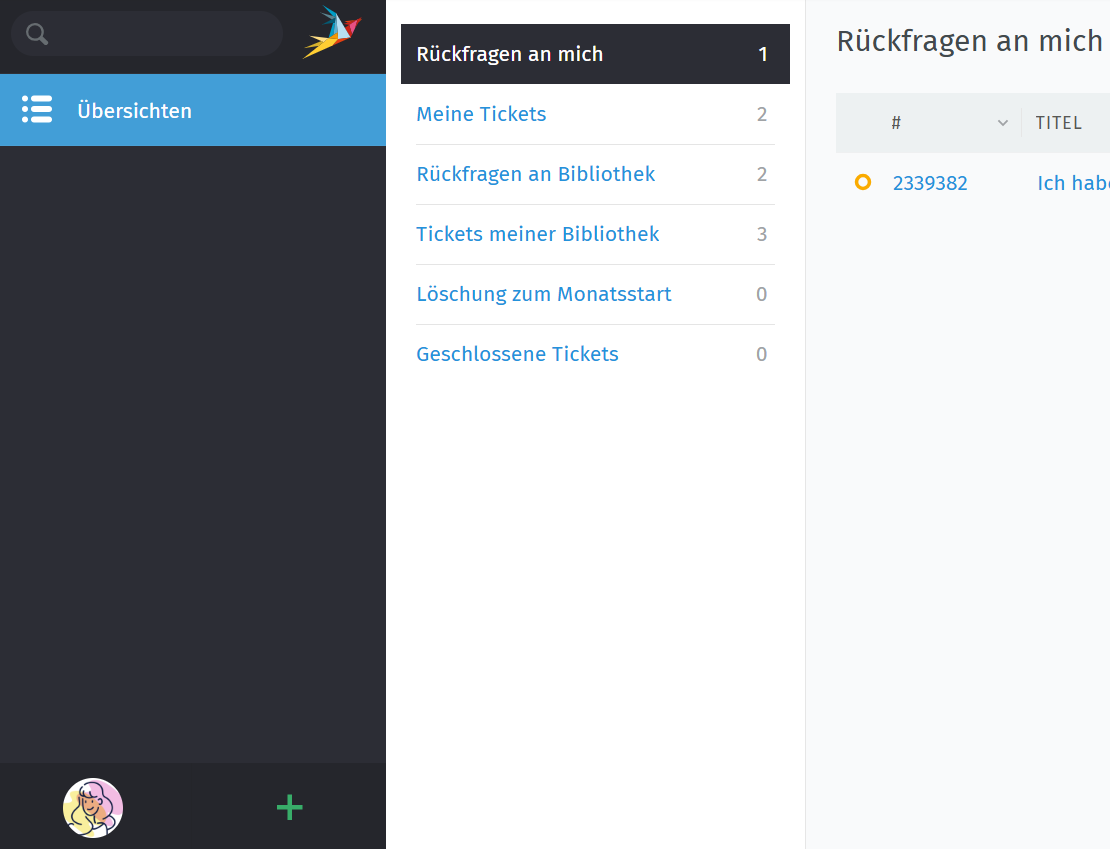
Task: Open the user avatar menu
Action: pyautogui.click(x=93, y=807)
